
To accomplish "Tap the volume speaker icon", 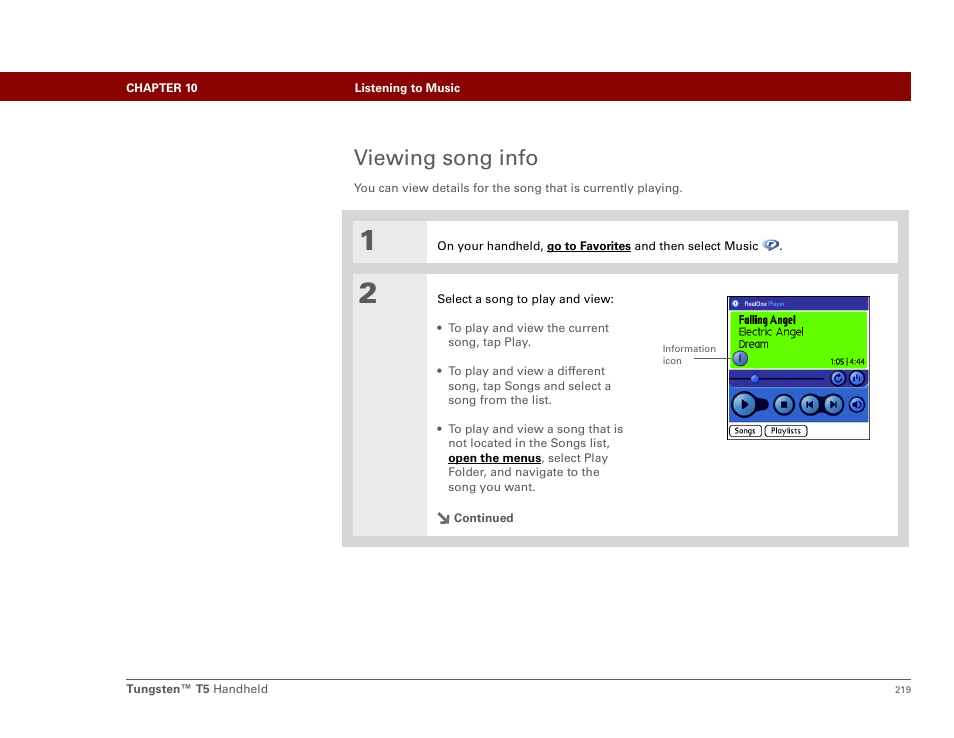I will 857,405.
